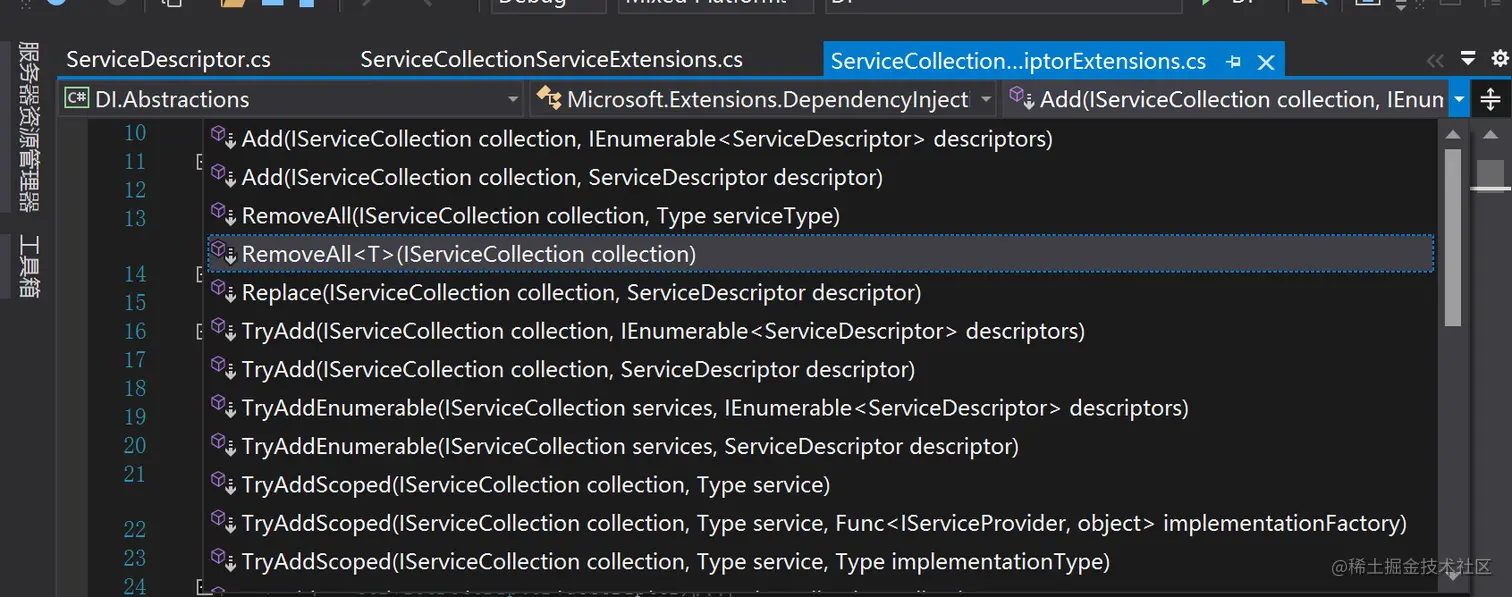
Task: Click line number 10 in the gutter
Action: [135, 133]
